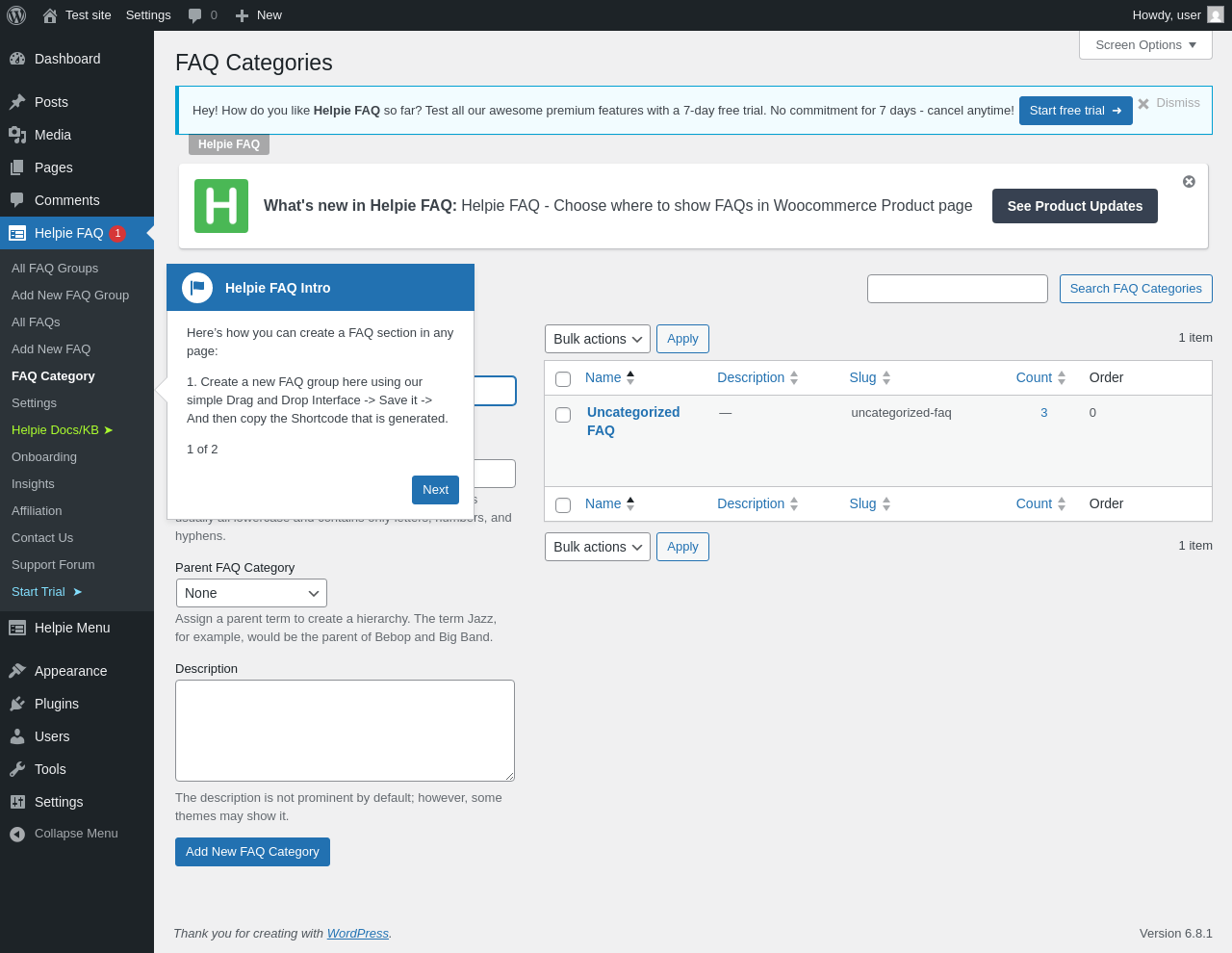The height and width of the screenshot is (953, 1232).
Task: Click the Media icon in sidebar
Action: 17,135
